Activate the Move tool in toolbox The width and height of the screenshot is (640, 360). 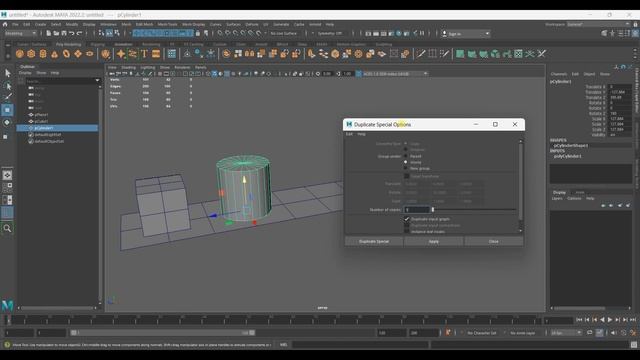coord(7,110)
